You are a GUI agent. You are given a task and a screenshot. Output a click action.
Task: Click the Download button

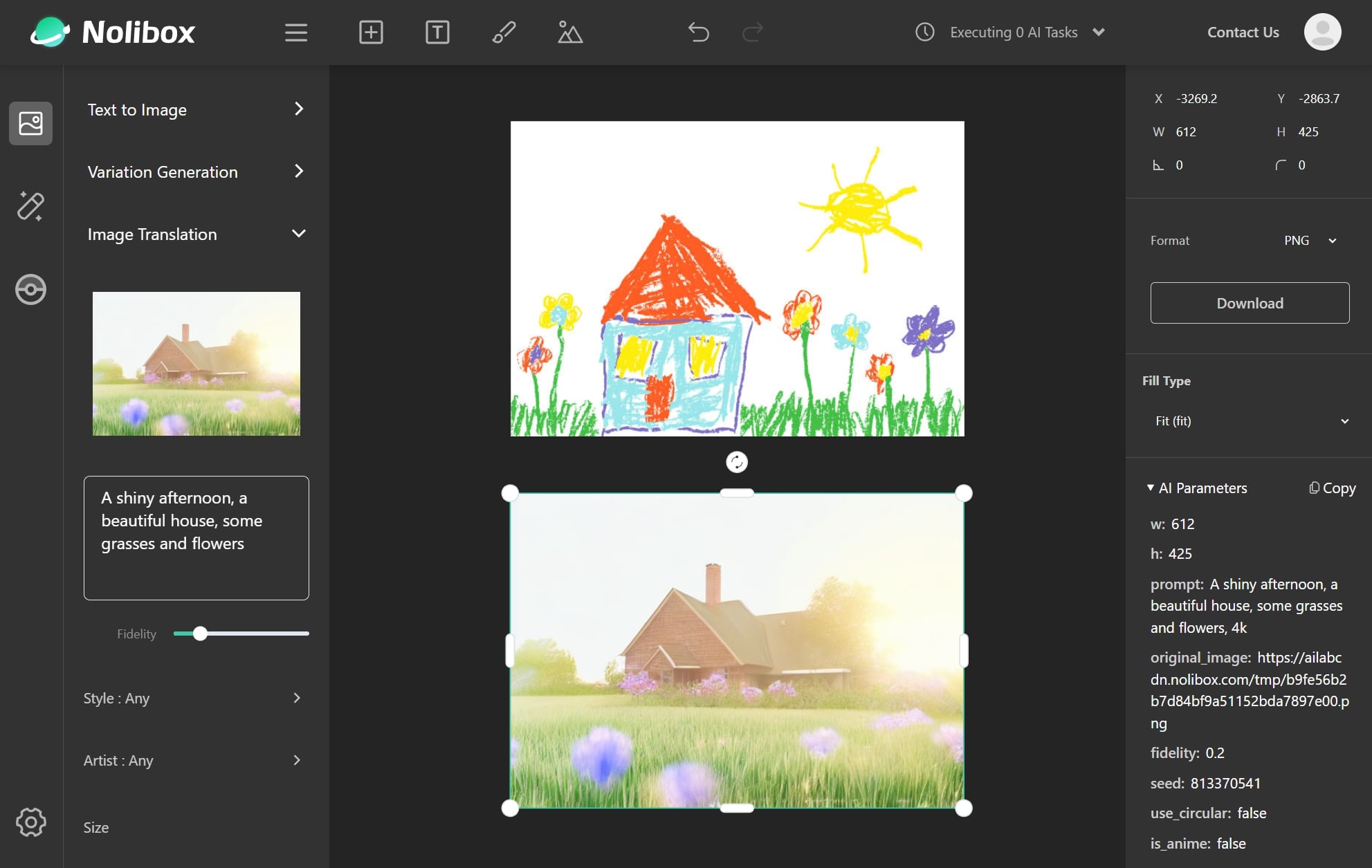point(1250,303)
